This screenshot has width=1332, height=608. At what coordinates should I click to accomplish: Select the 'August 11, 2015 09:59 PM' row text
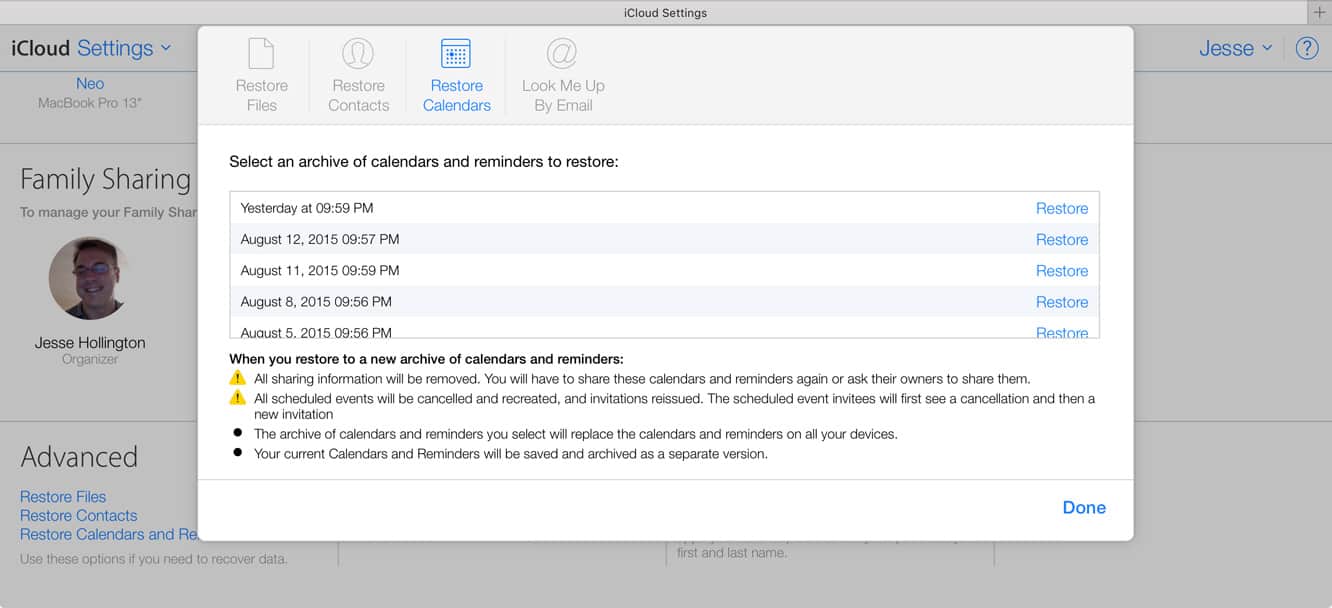[320, 270]
